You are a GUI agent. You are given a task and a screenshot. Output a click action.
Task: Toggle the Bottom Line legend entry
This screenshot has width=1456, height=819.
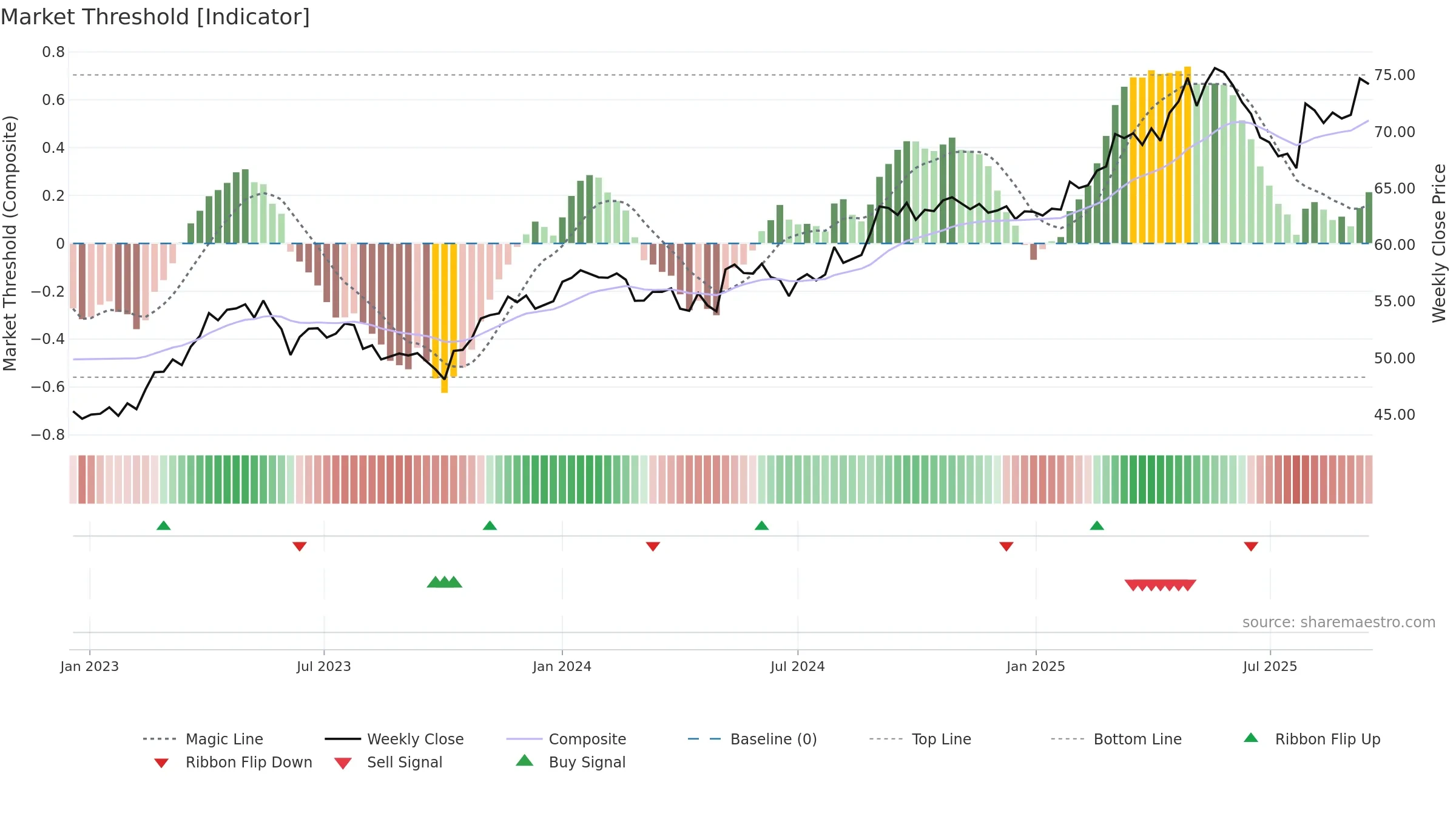(x=1116, y=739)
